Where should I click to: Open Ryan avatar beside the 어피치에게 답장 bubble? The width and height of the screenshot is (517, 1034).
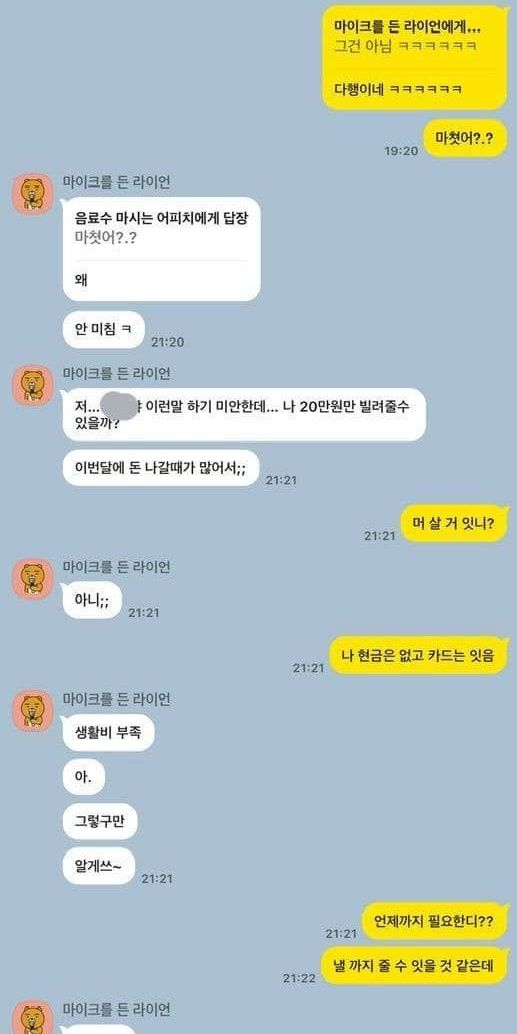click(x=32, y=193)
